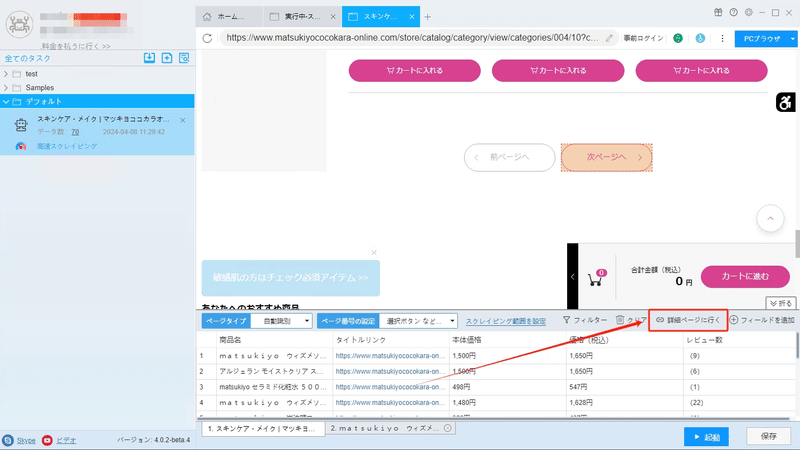800x450 pixels.
Task: Click the accessibility wheelchair icon
Action: click(x=785, y=102)
